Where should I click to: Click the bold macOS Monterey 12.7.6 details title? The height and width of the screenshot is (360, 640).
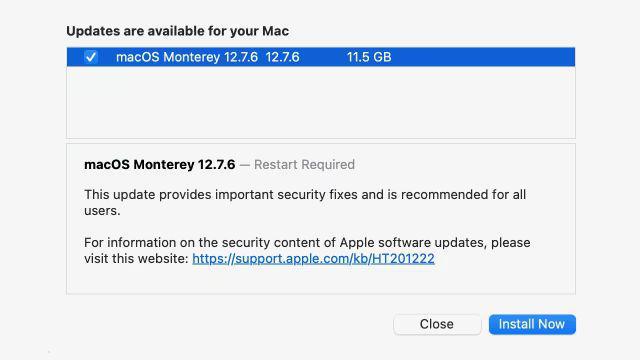[x=160, y=164]
